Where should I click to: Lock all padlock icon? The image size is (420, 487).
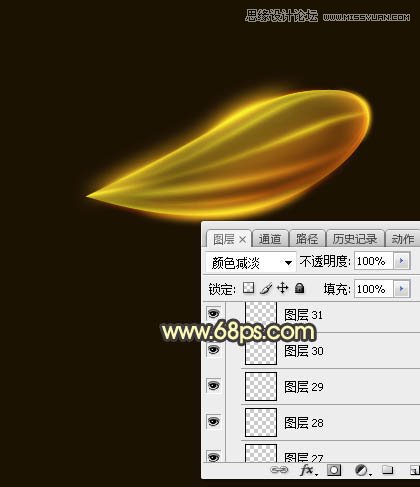(x=299, y=288)
